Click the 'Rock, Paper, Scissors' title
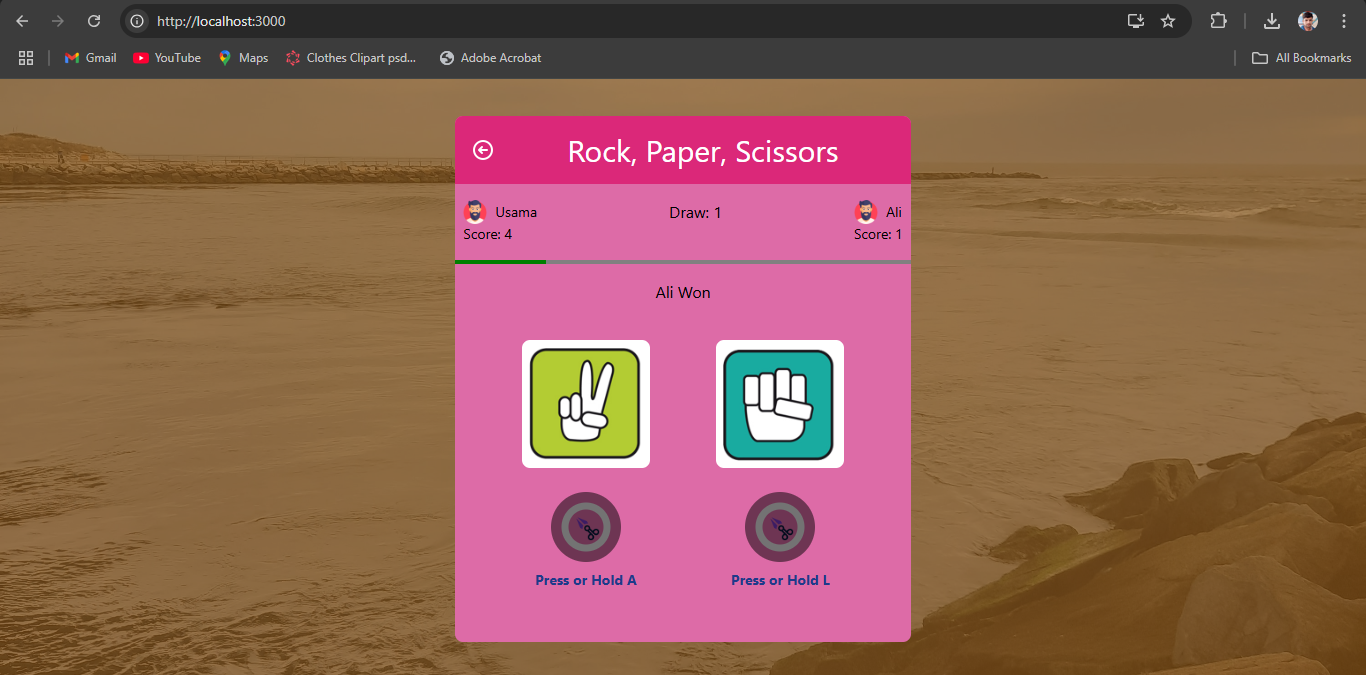Screen dimensions: 1366x675 pos(703,151)
